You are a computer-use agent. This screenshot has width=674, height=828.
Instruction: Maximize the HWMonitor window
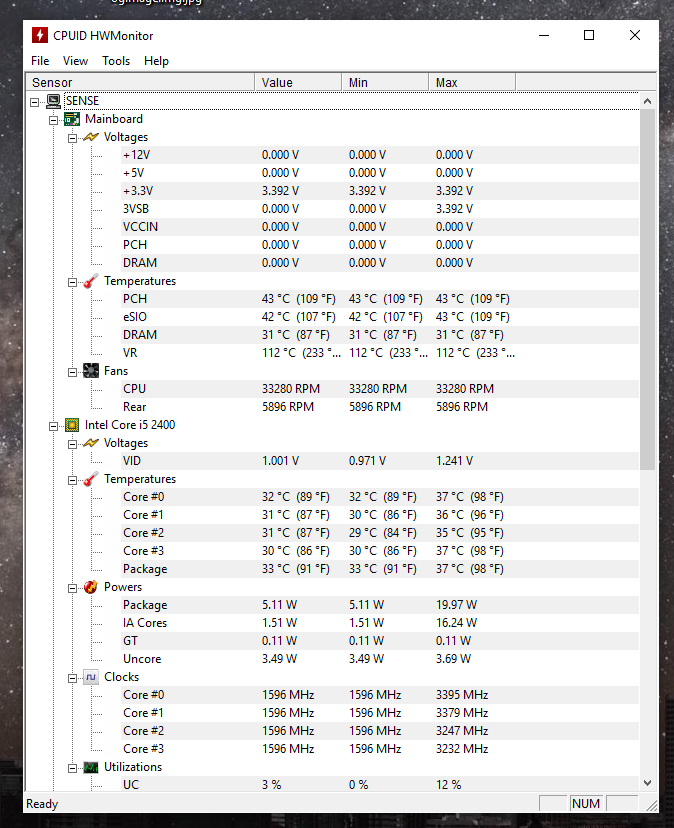[x=589, y=35]
